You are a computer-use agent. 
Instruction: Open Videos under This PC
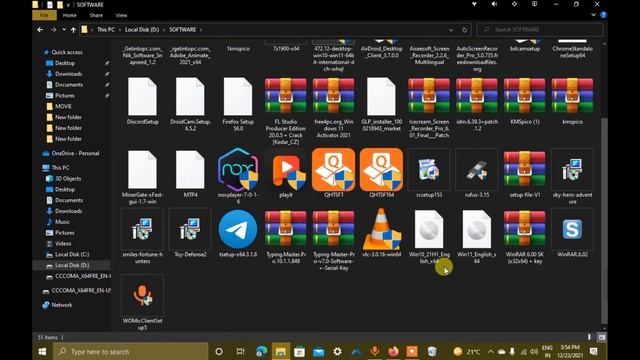(63, 244)
